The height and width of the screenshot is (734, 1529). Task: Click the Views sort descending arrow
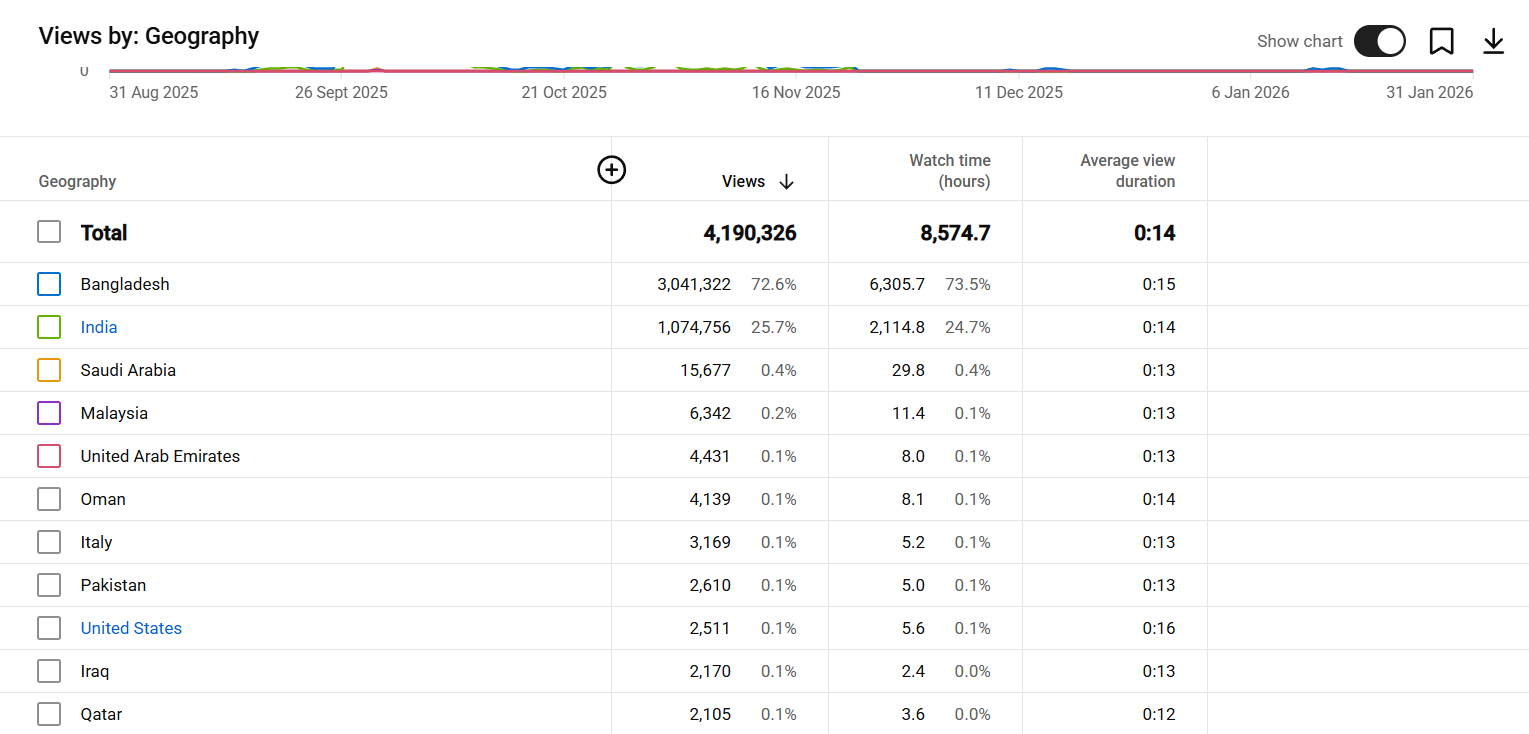point(786,181)
